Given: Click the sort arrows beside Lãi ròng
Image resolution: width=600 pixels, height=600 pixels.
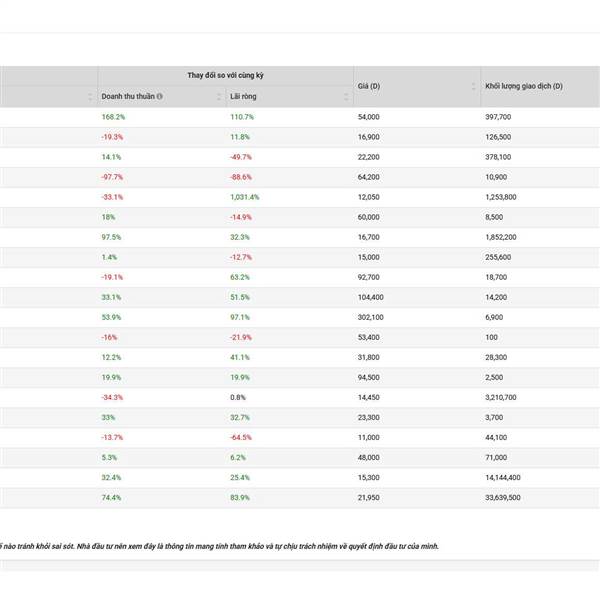Looking at the screenshot, I should 346,97.
